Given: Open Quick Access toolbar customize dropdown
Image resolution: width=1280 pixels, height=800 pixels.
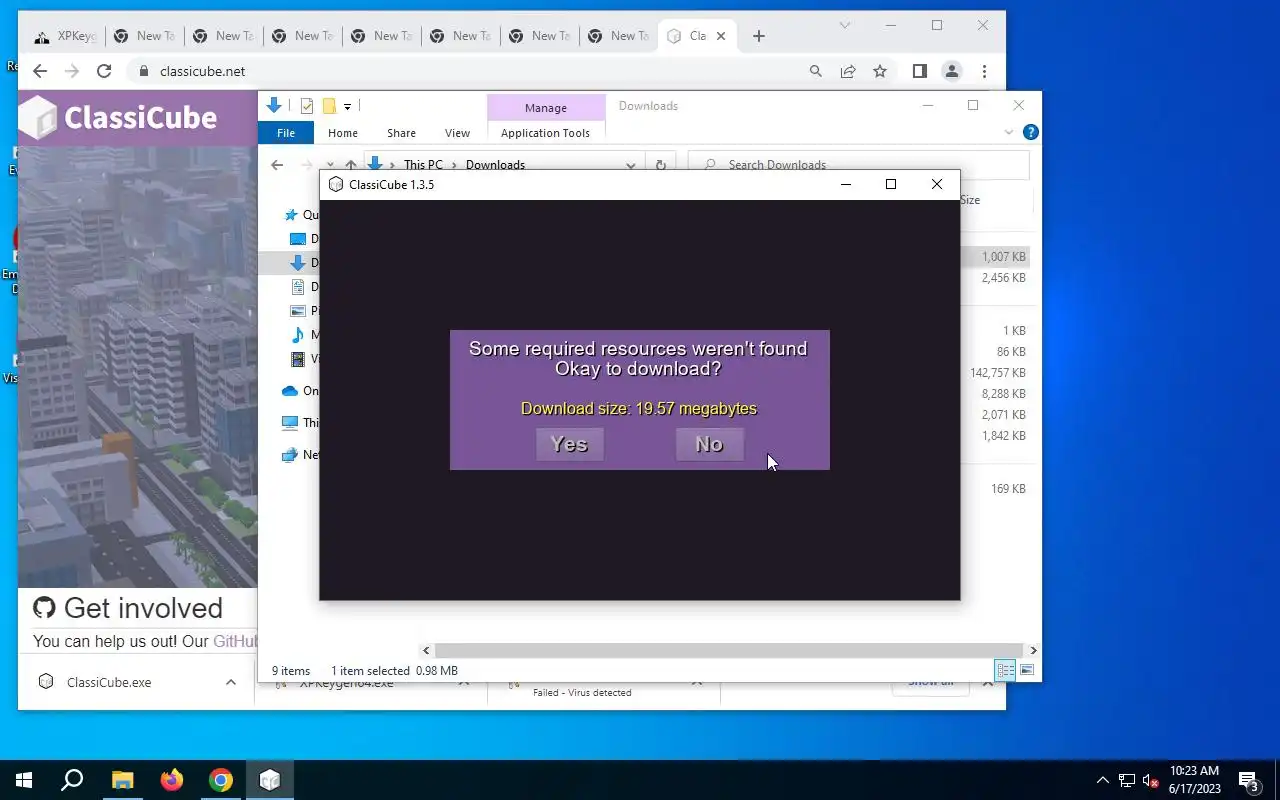Looking at the screenshot, I should (x=348, y=106).
